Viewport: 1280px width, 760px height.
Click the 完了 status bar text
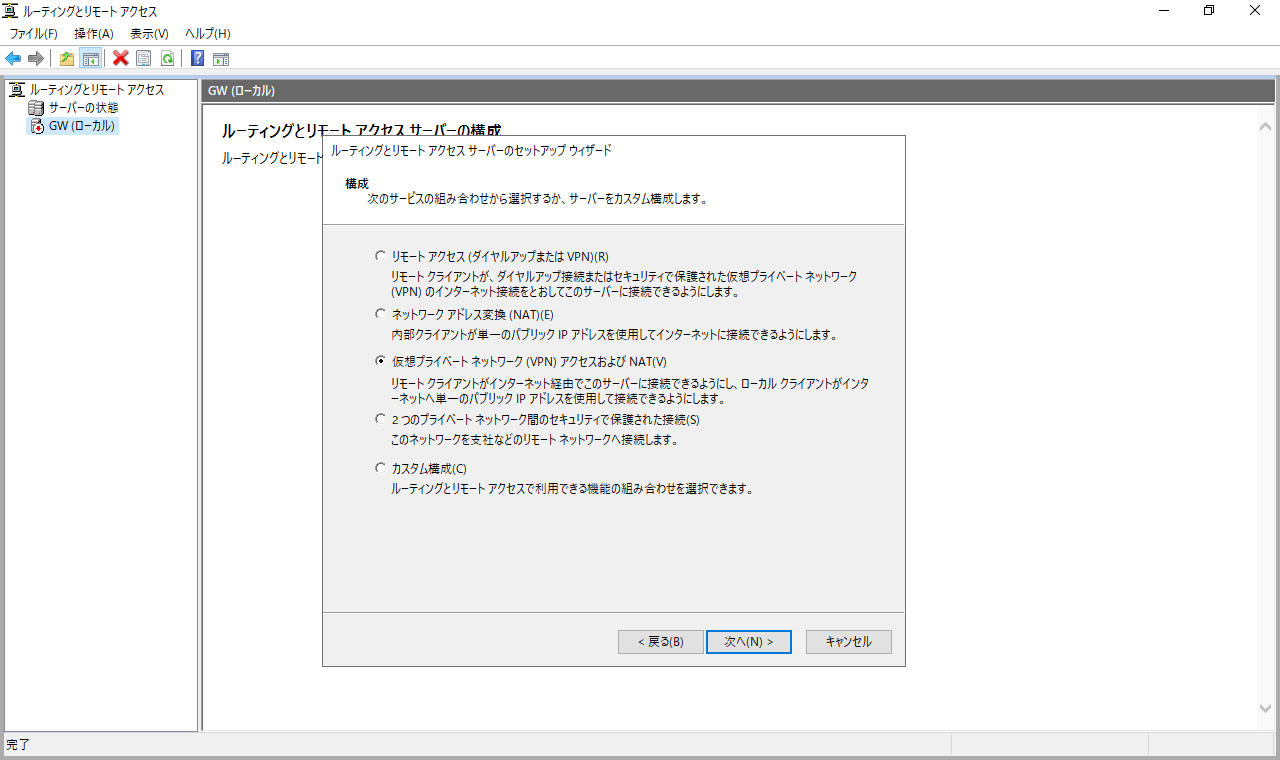click(19, 745)
